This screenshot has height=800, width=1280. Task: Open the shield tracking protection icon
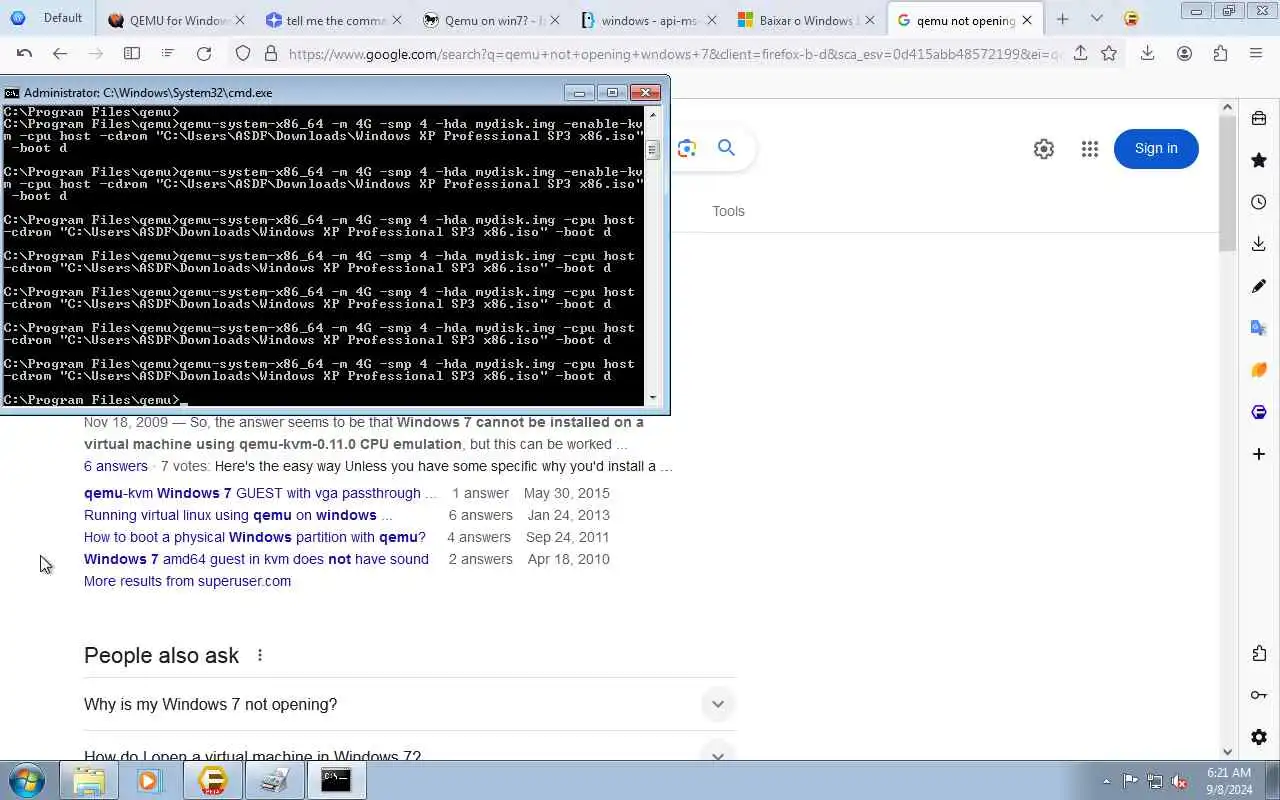pyautogui.click(x=243, y=54)
